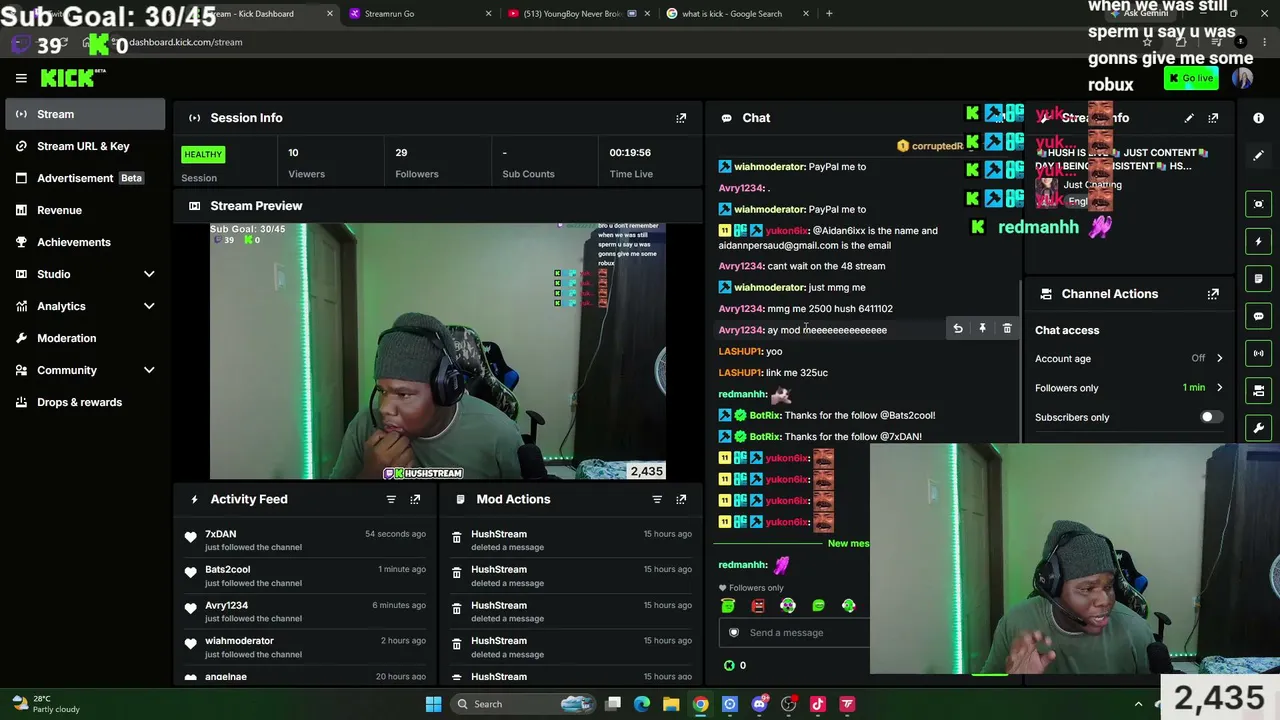Image resolution: width=1280 pixels, height=720 pixels.
Task: Open the Bats2cool follower entry
Action: (x=304, y=576)
